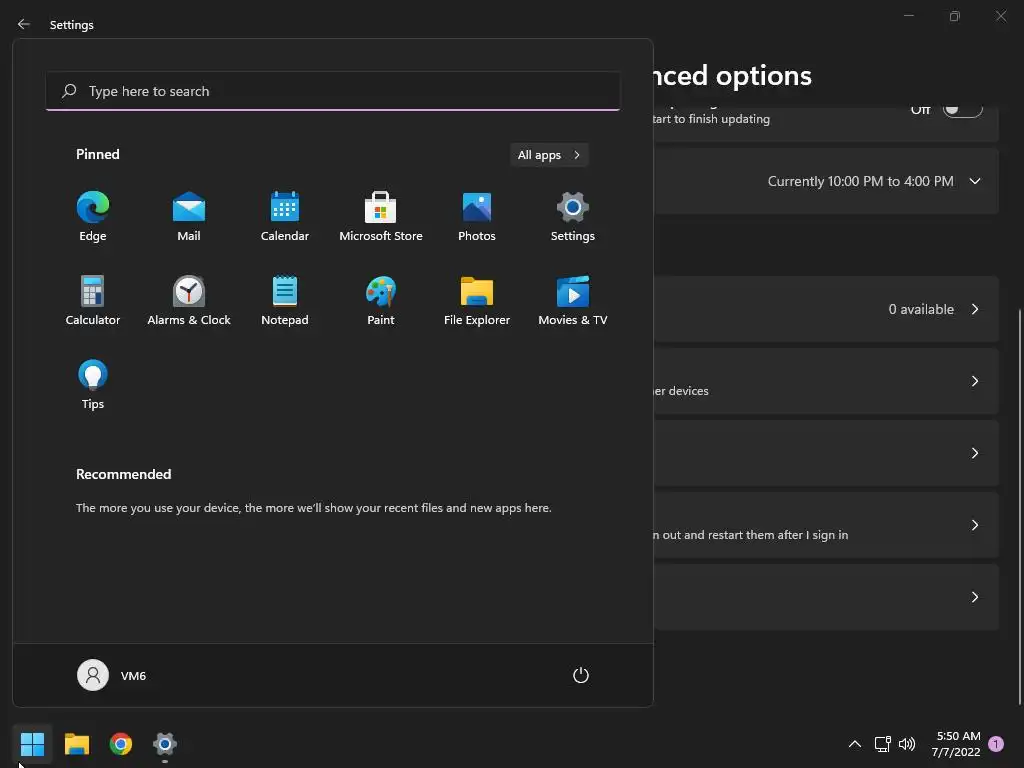The height and width of the screenshot is (768, 1024).
Task: Open Calculator
Action: pos(93,301)
